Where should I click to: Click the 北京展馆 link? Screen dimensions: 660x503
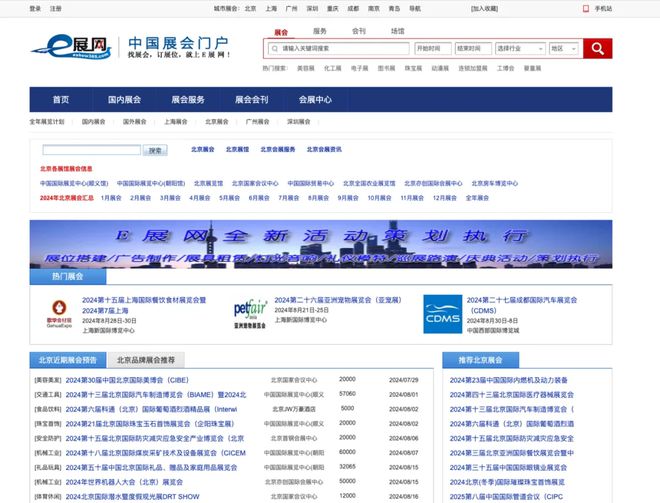pyautogui.click(x=237, y=149)
